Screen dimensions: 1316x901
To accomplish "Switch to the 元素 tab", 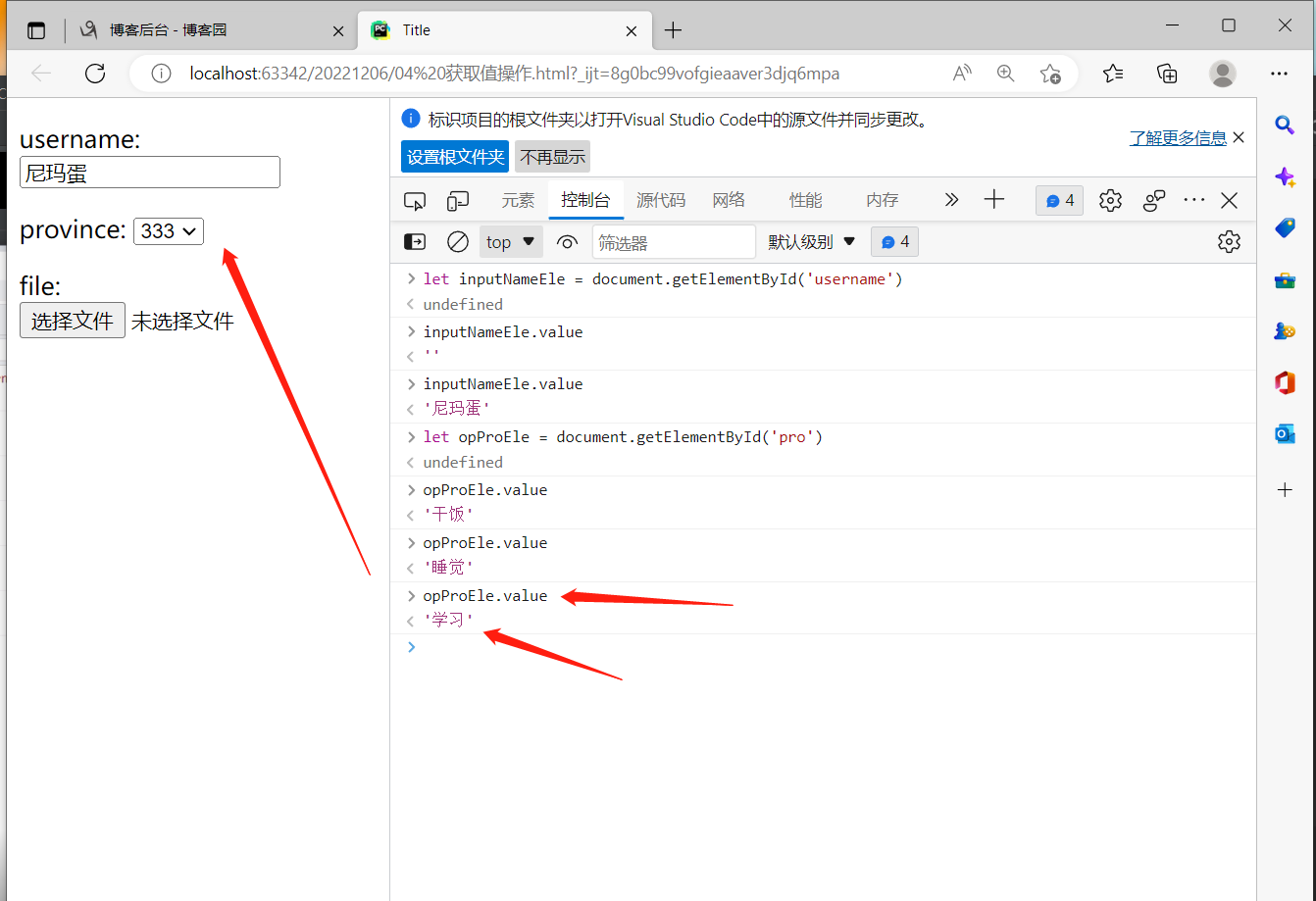I will click(x=519, y=200).
